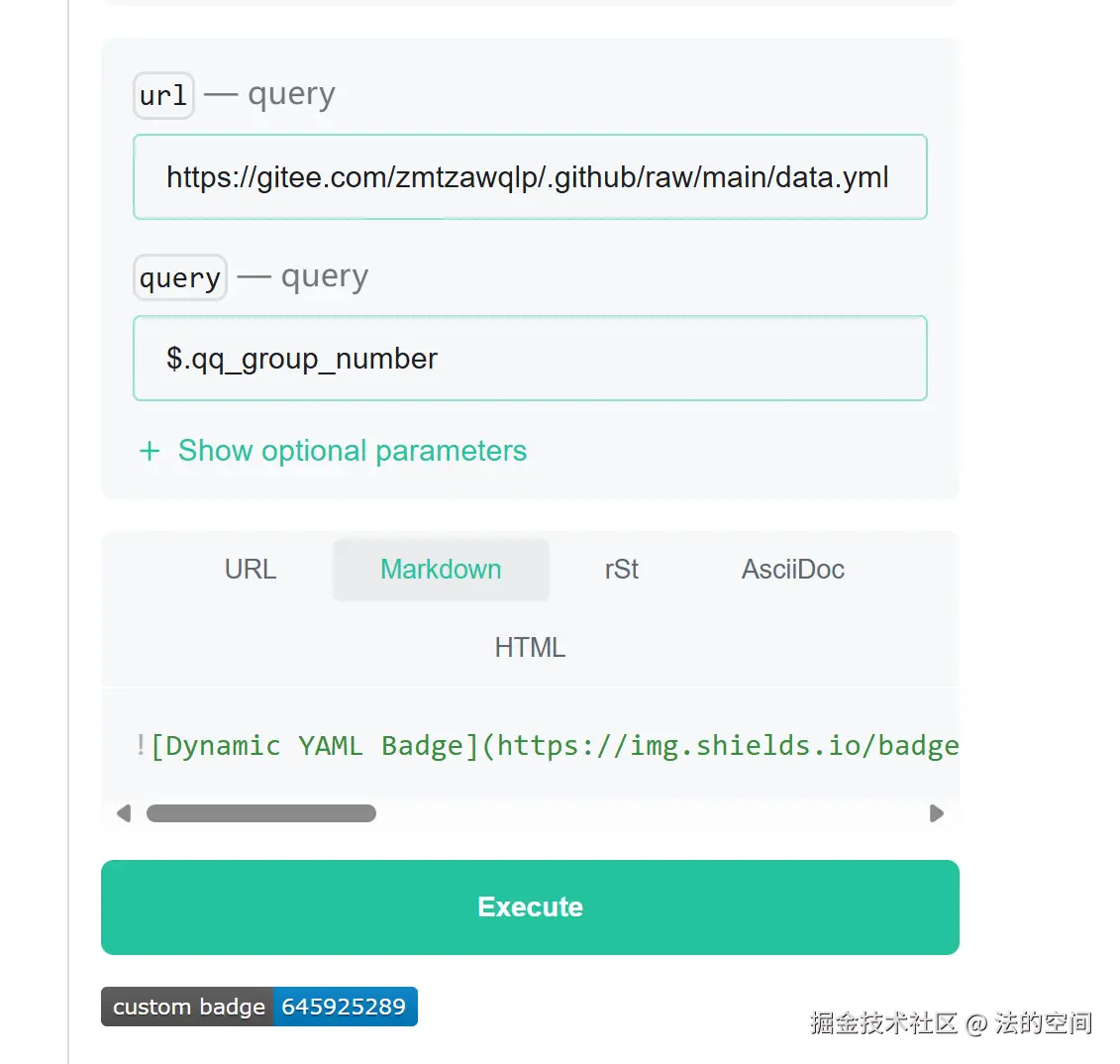The width and height of the screenshot is (1120, 1064).
Task: Expand 'Show optional parameters' text link
Action: click(x=352, y=451)
